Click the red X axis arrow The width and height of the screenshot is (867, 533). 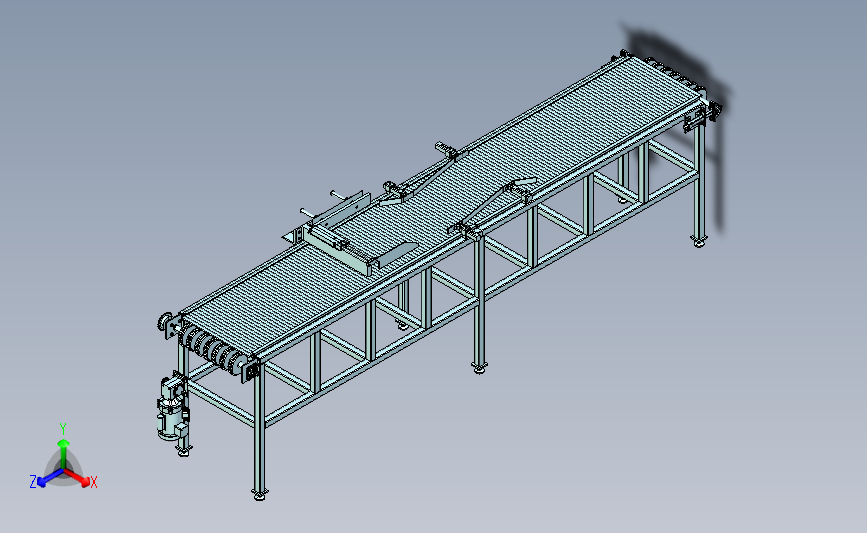pyautogui.click(x=77, y=477)
